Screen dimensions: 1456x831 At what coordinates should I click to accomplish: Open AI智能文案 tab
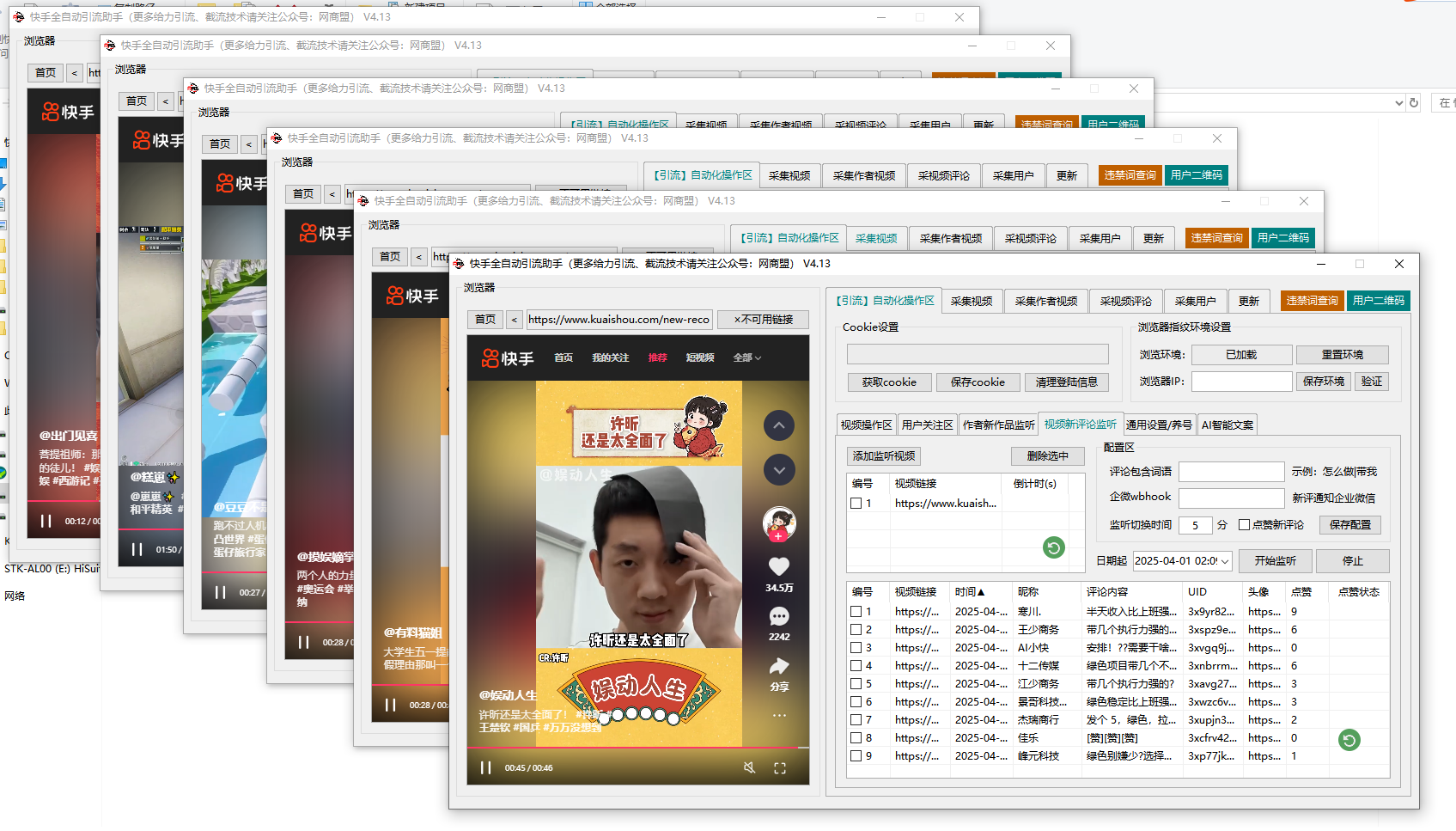(1227, 425)
